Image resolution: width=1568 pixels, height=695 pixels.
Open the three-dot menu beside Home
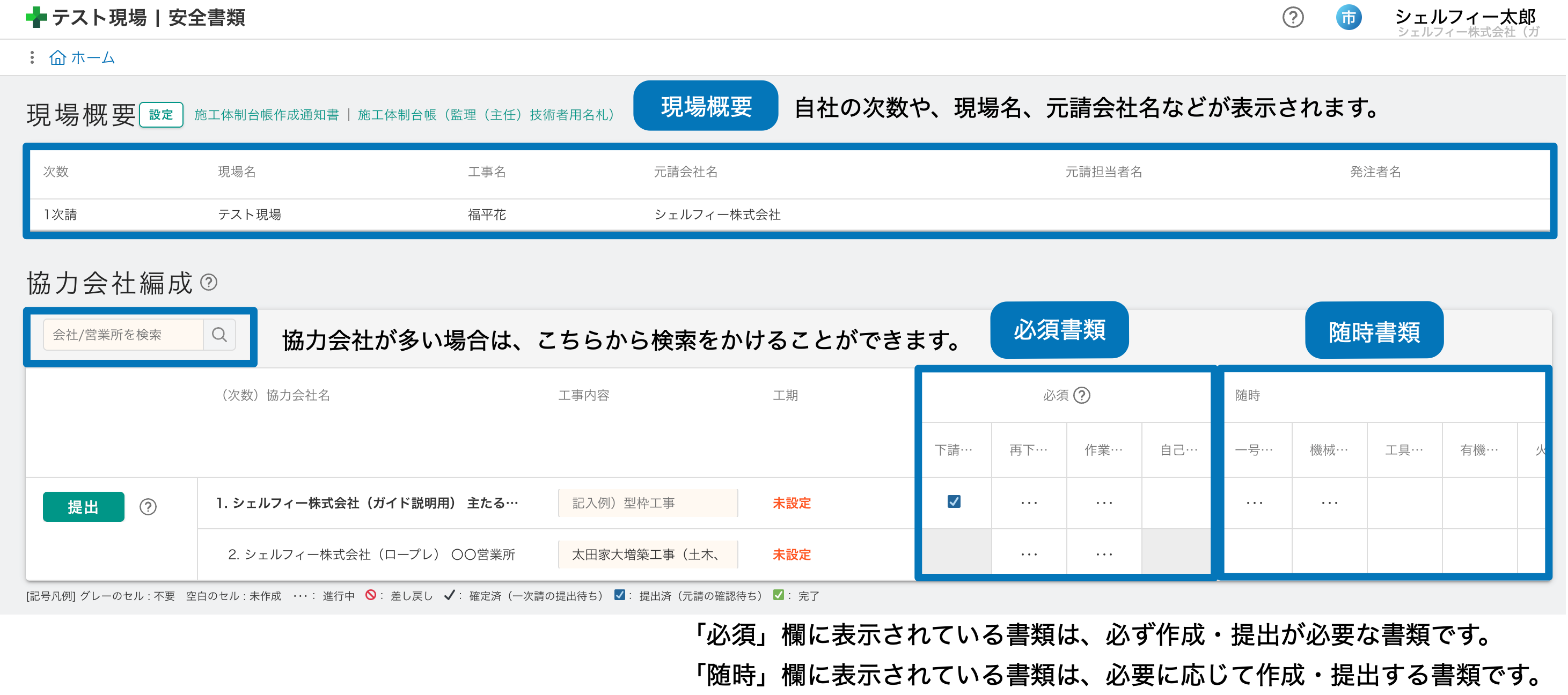pyautogui.click(x=32, y=58)
